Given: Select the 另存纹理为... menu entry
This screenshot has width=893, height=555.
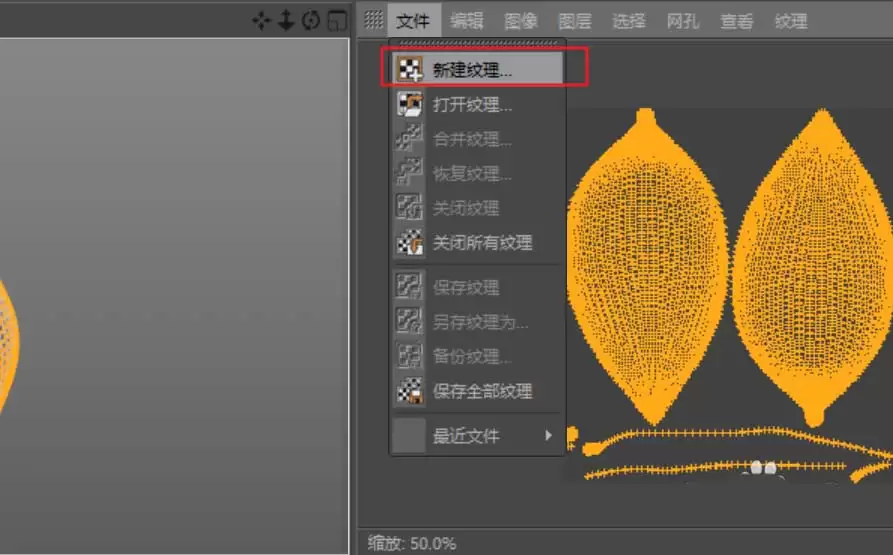Looking at the screenshot, I should click(x=477, y=322).
